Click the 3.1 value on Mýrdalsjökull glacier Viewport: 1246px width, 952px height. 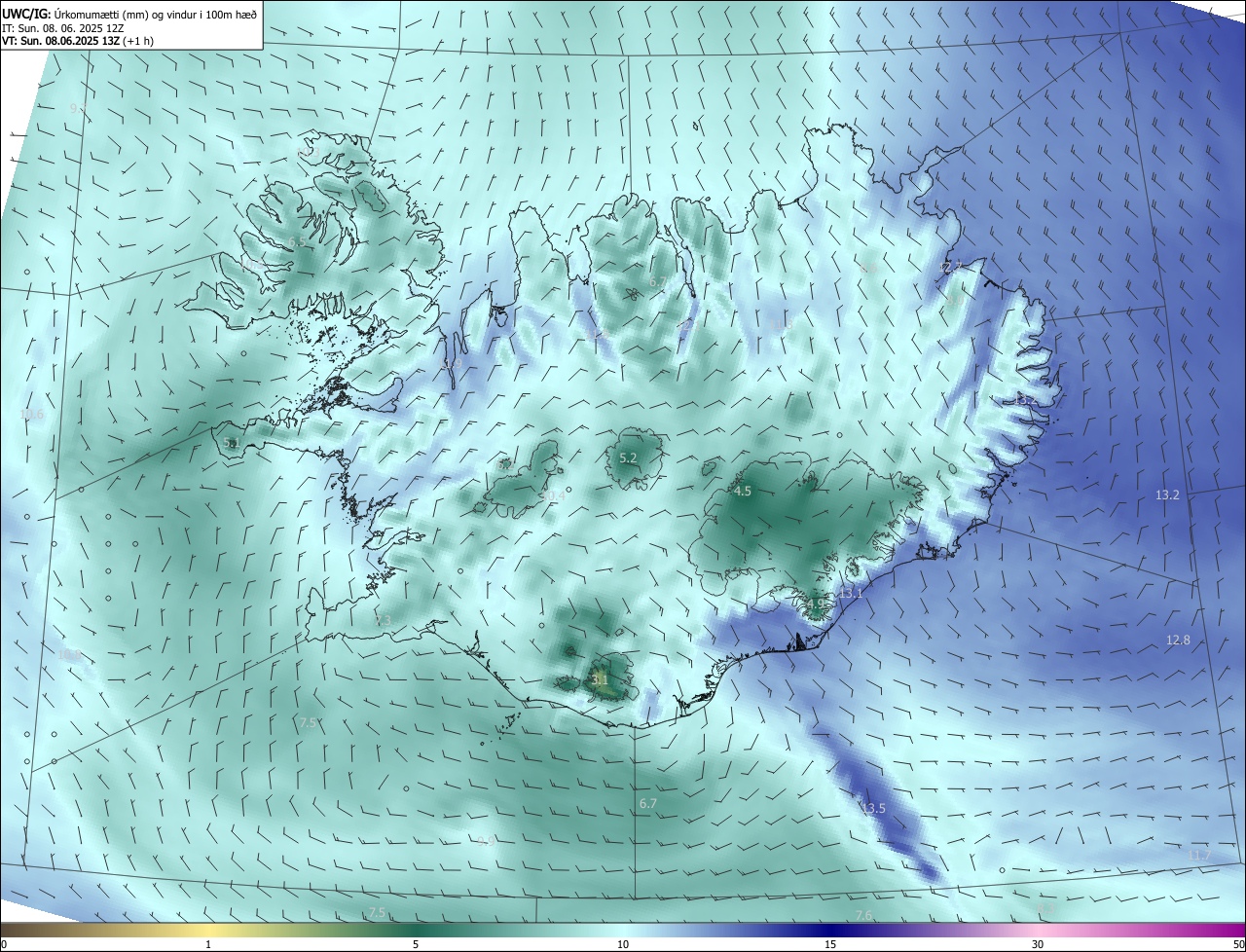coord(600,680)
